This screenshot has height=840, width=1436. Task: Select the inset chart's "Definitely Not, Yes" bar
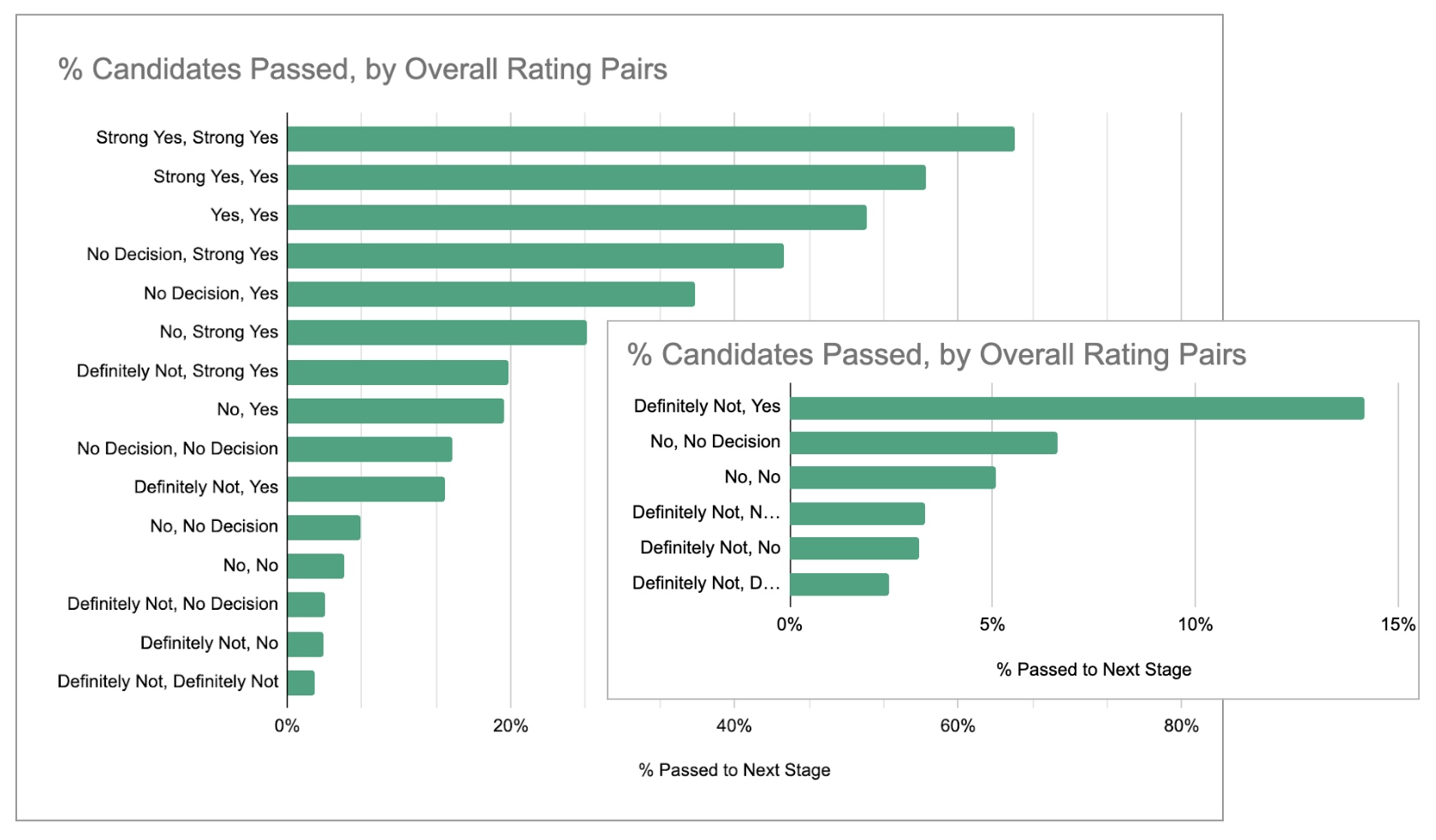click(1077, 408)
